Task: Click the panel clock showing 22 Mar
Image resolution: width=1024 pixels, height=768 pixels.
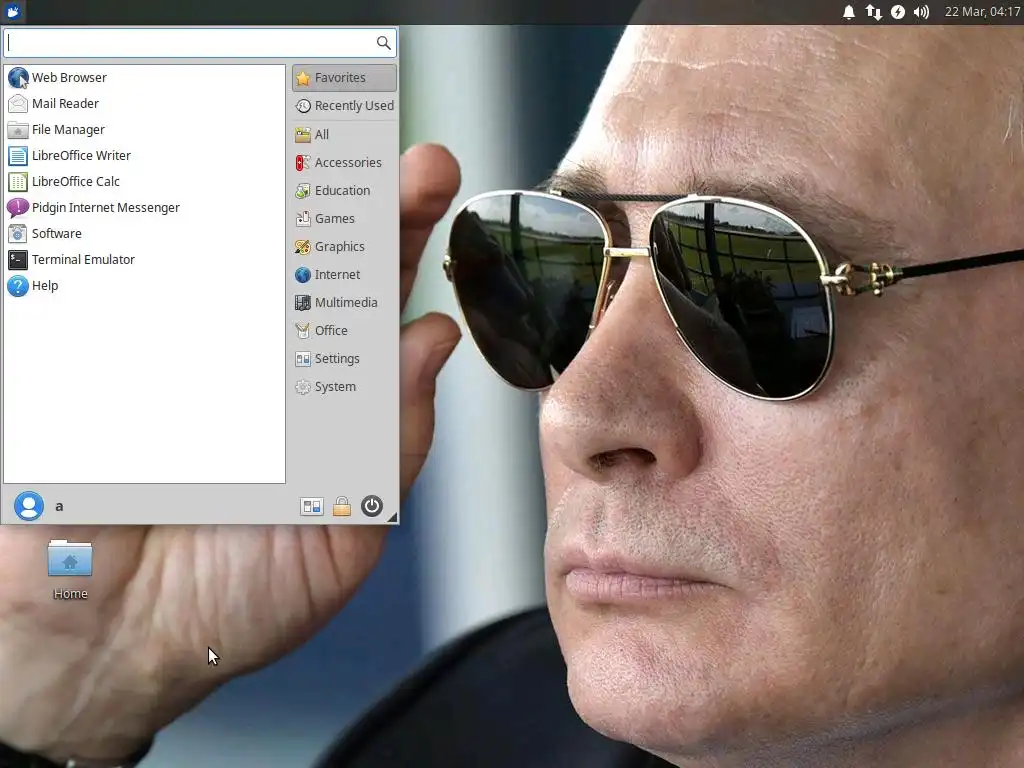Action: pos(982,12)
